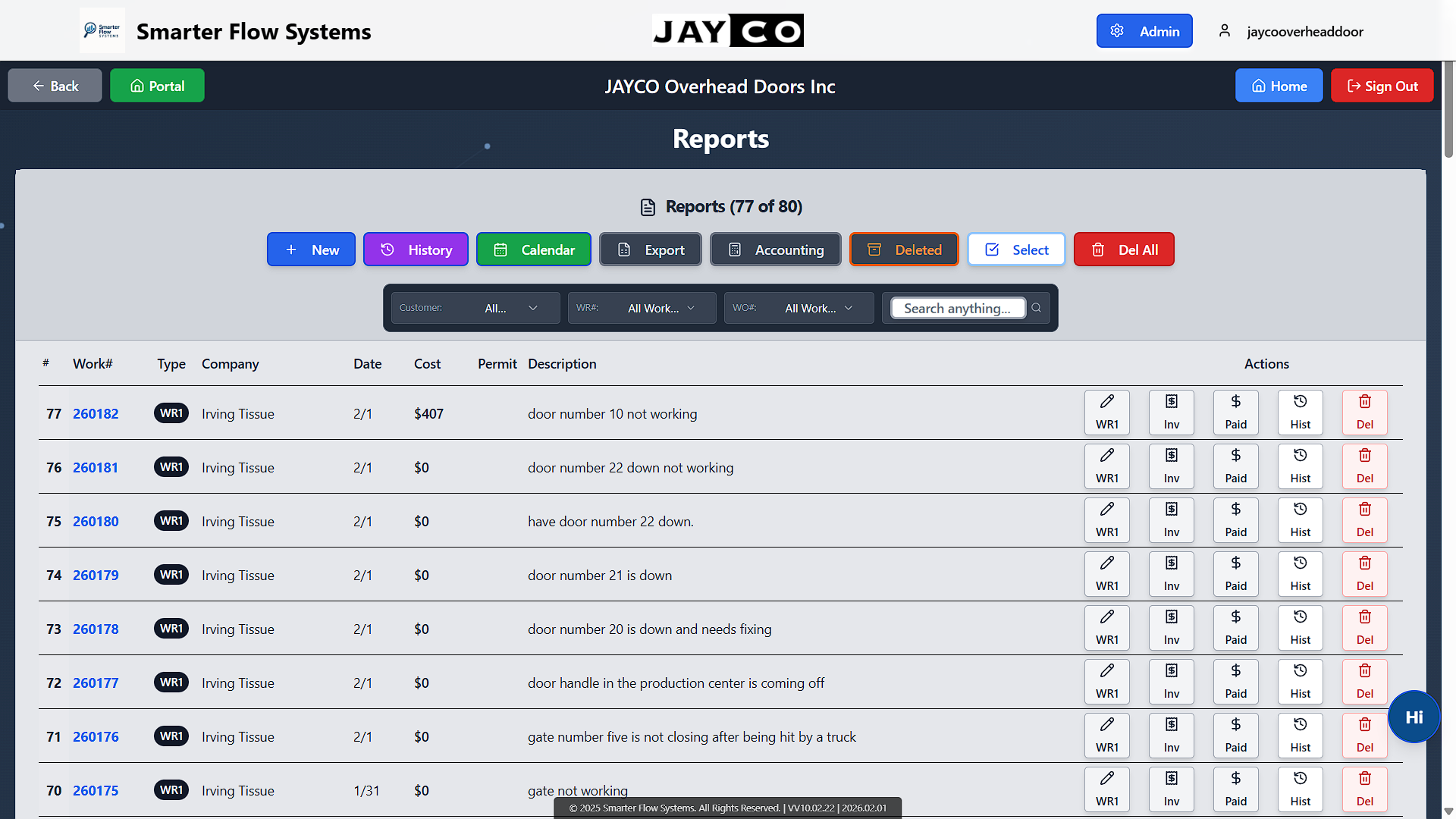Sign Out of the account
Viewport: 1456px width, 819px height.
pyautogui.click(x=1382, y=86)
